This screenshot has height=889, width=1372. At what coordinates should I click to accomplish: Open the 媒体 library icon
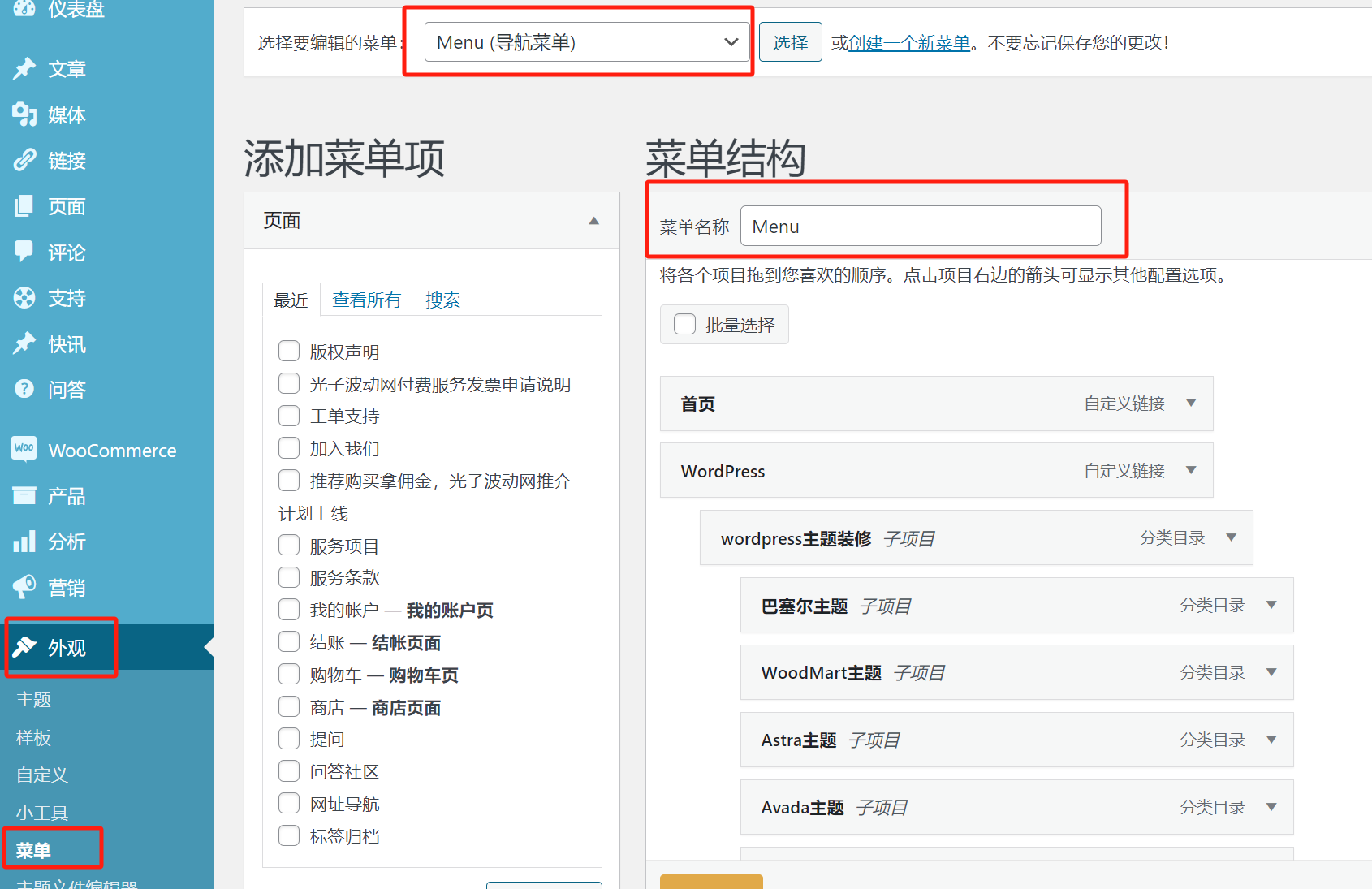24,114
